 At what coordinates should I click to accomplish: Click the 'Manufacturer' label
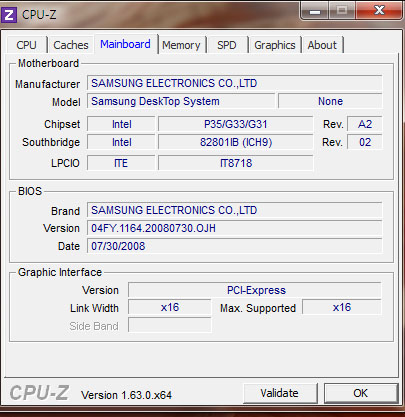(x=48, y=84)
